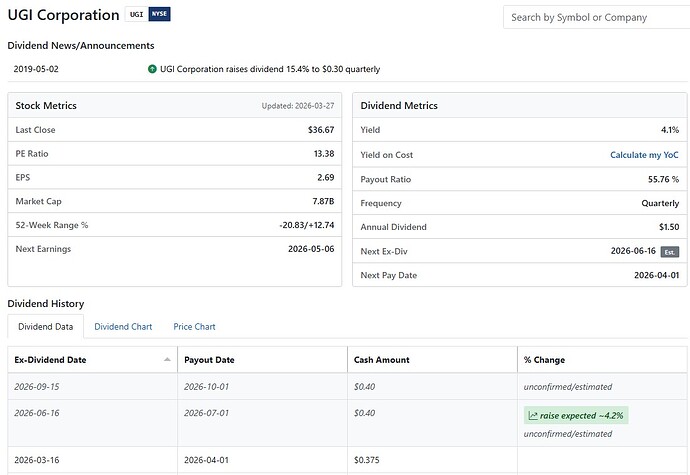Click the green dividend raise arrow icon
This screenshot has width=690, height=475.
(152, 69)
